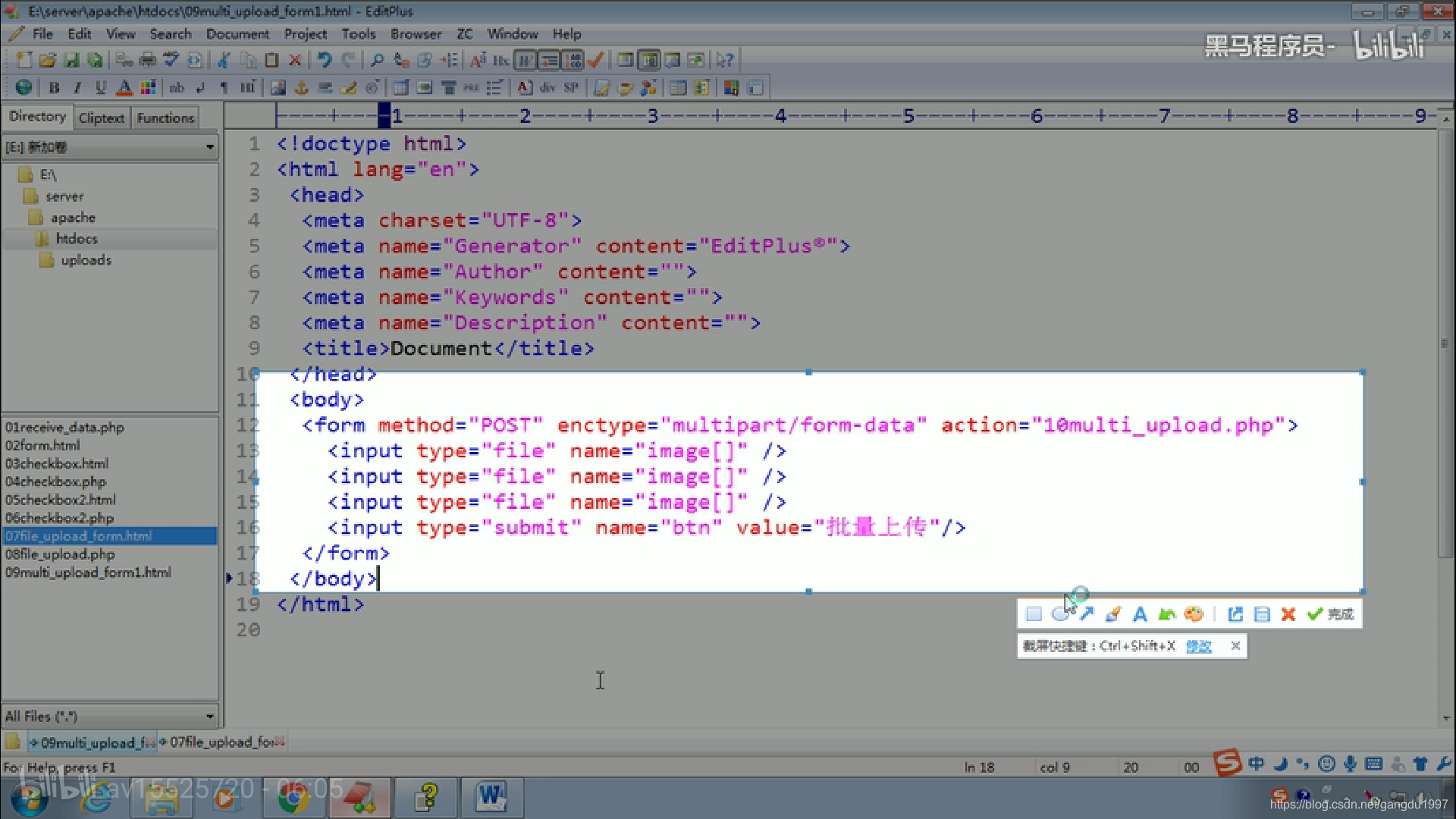Select 08file_upload.php in file list

[60, 554]
